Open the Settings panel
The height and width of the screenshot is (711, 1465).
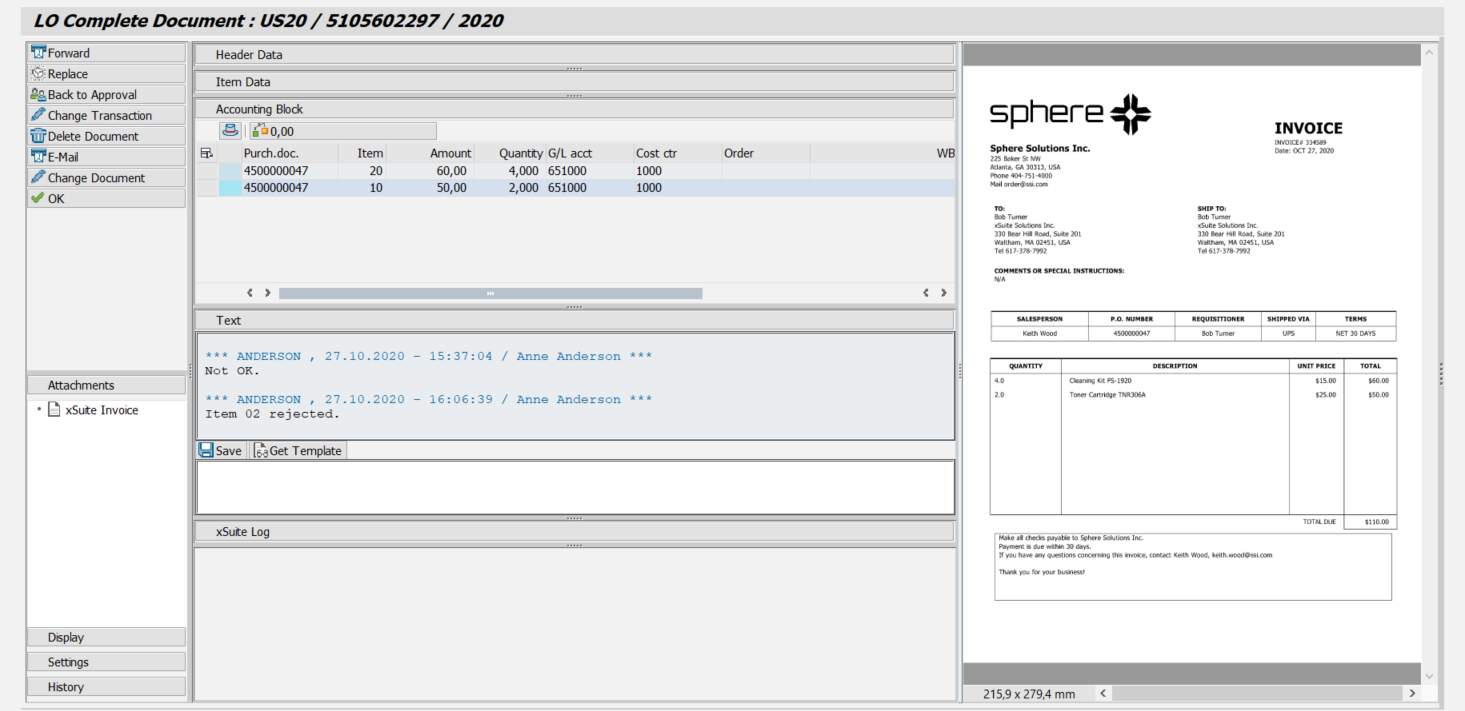click(105, 661)
